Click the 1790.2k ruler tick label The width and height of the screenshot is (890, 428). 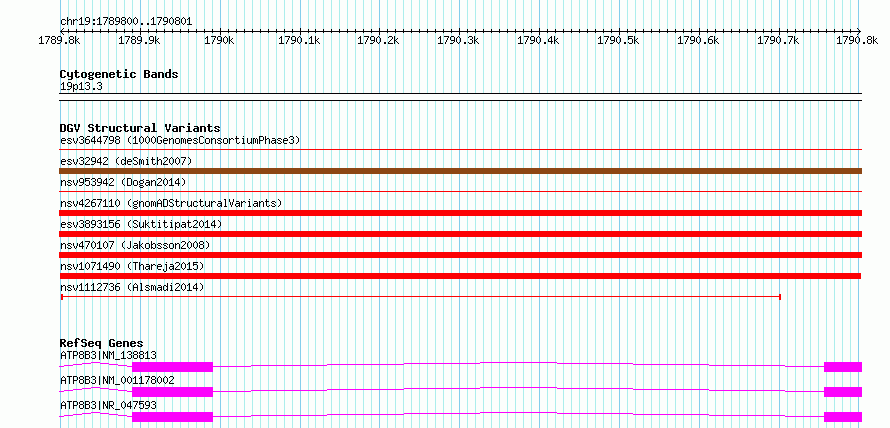tap(379, 40)
